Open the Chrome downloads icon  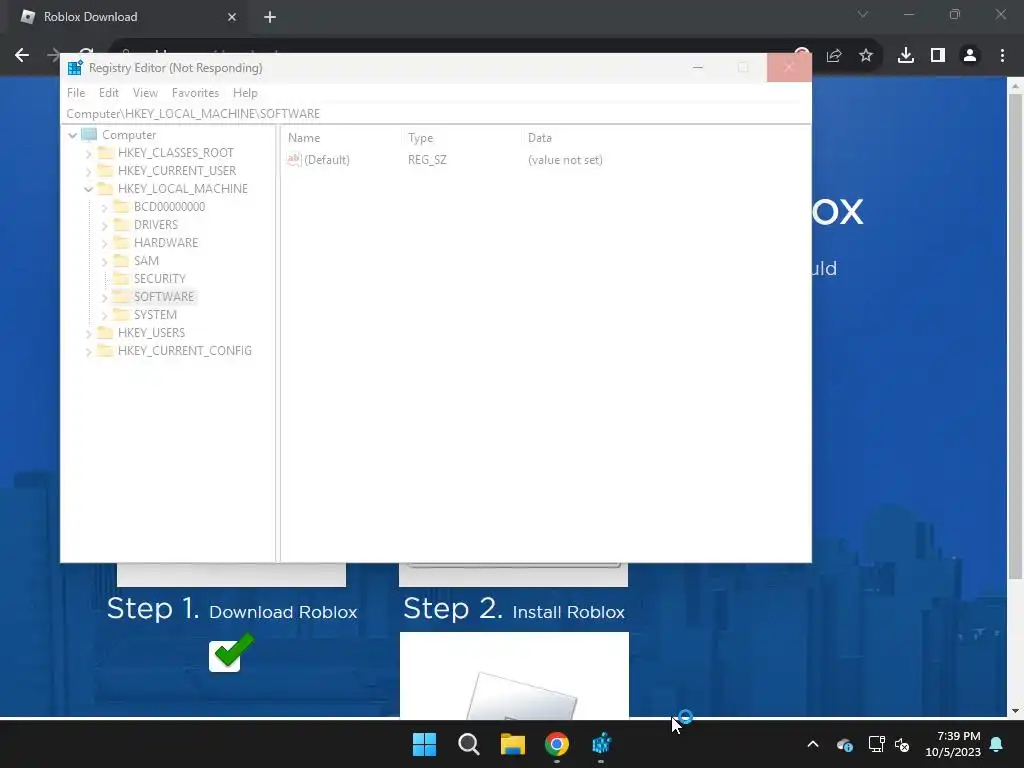pyautogui.click(x=905, y=56)
